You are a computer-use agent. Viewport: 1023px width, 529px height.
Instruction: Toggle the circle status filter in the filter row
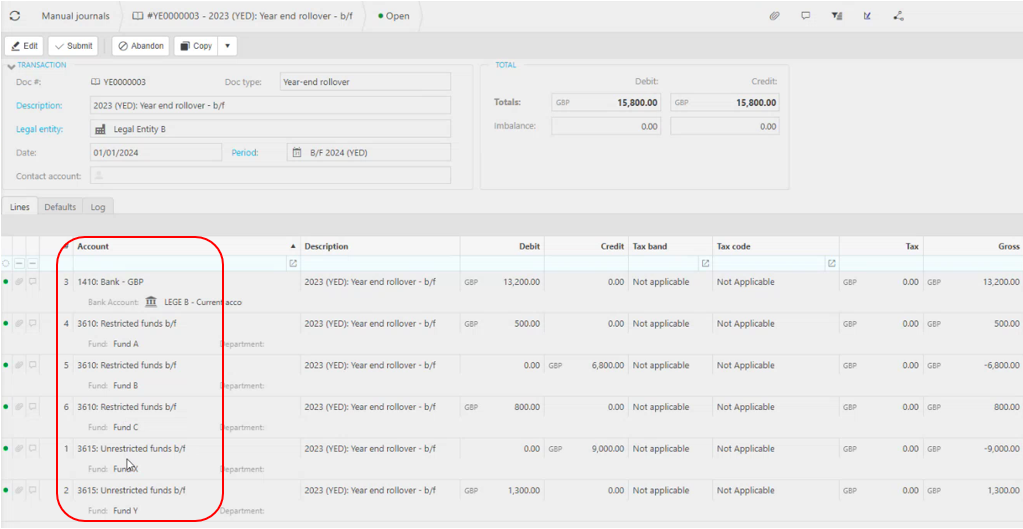pyautogui.click(x=6, y=264)
